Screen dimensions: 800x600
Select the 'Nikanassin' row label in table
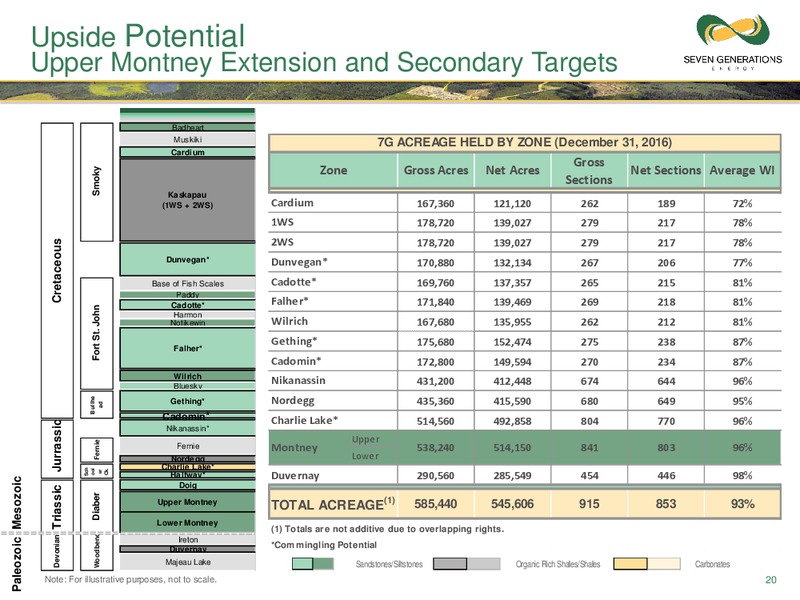coord(298,381)
